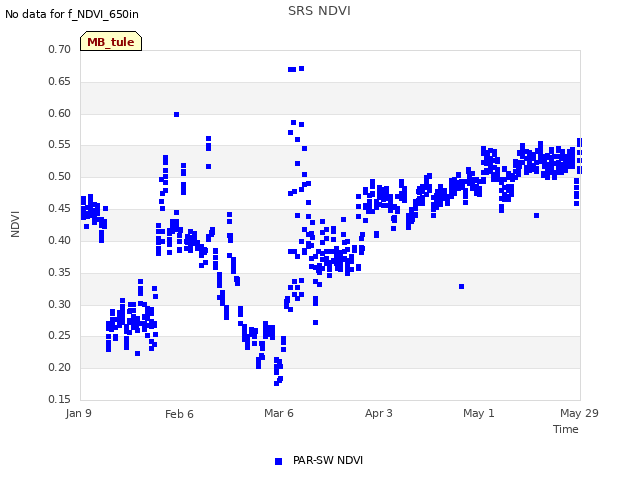Click the 0.20 y-axis tick label
Image resolution: width=640 pixels, height=480 pixels.
[x=60, y=367]
